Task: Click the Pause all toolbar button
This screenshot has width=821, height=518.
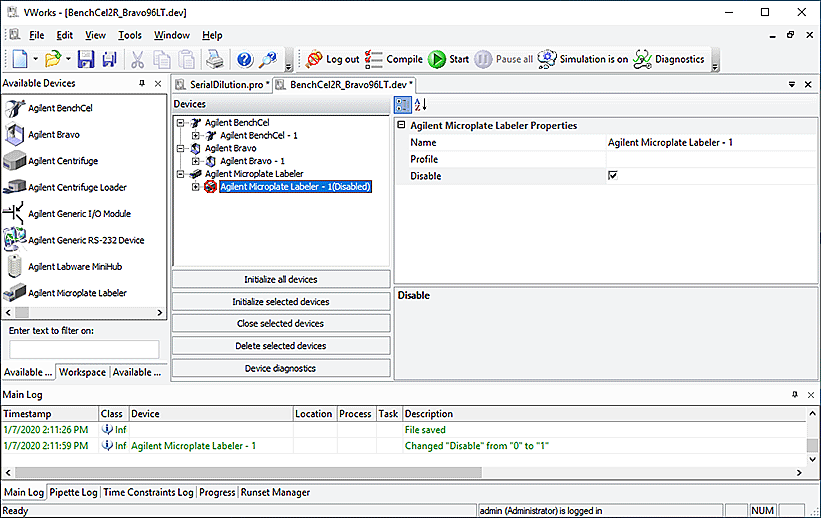Action: [504, 59]
